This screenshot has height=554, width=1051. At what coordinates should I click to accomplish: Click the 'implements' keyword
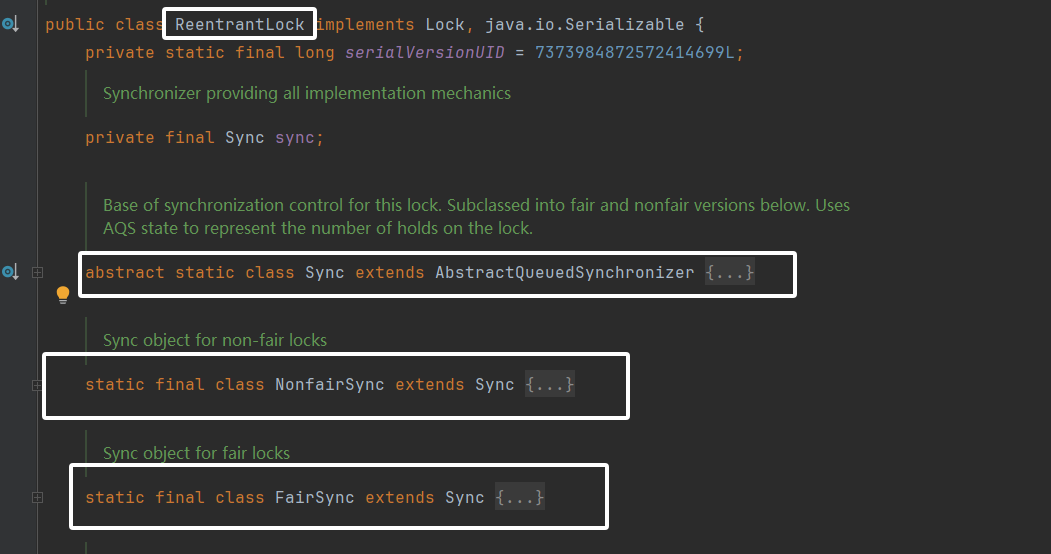pos(365,25)
